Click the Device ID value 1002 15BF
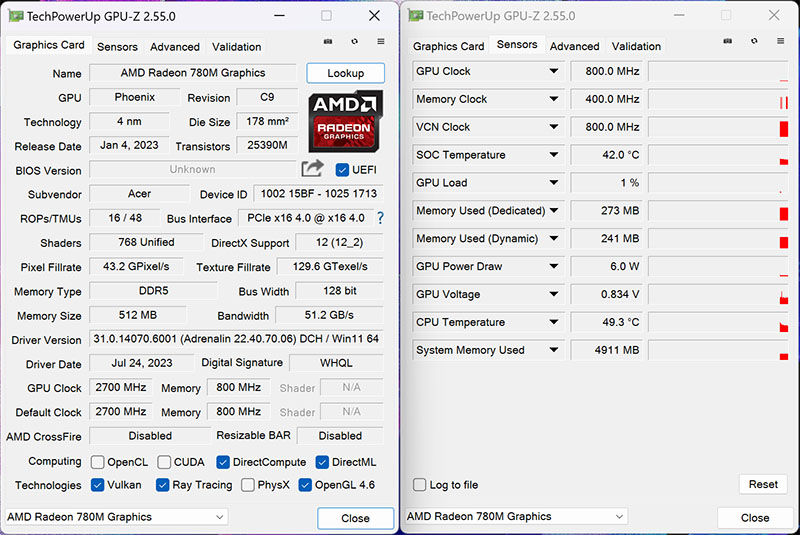Screen dimensions: 800x535 (318, 194)
